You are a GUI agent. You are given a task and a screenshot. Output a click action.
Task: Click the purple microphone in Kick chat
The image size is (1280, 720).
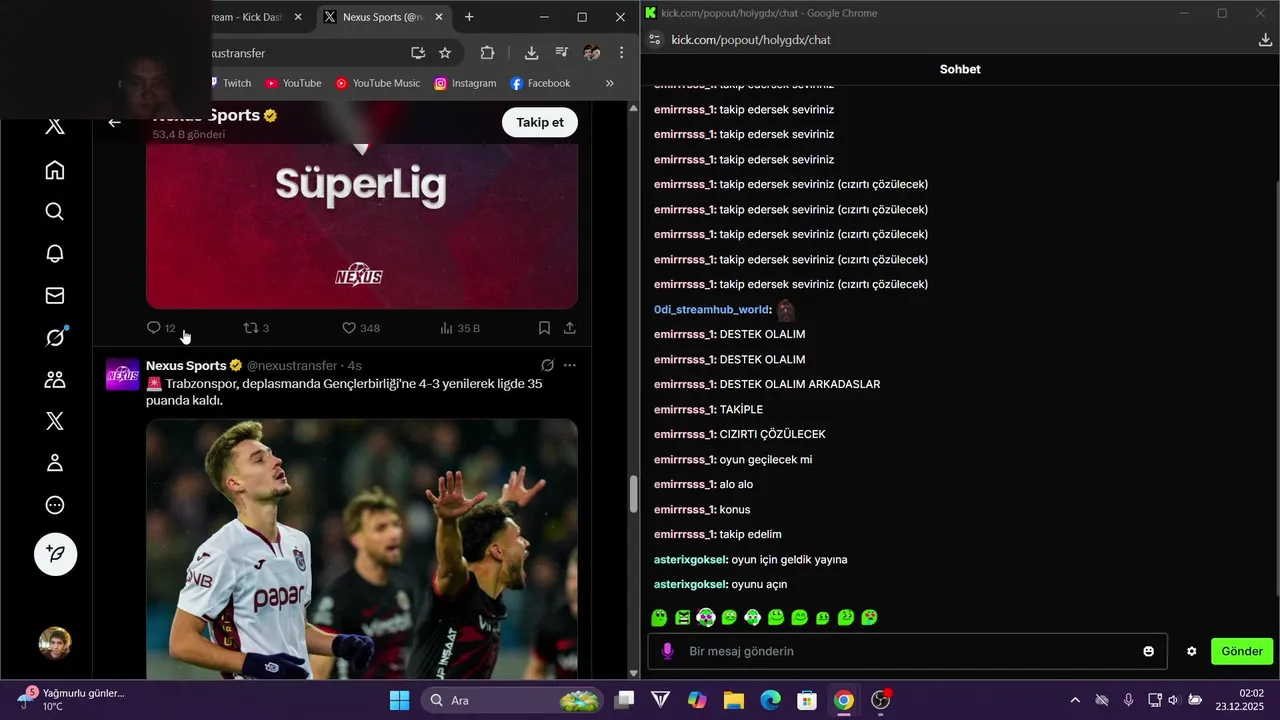click(x=668, y=651)
